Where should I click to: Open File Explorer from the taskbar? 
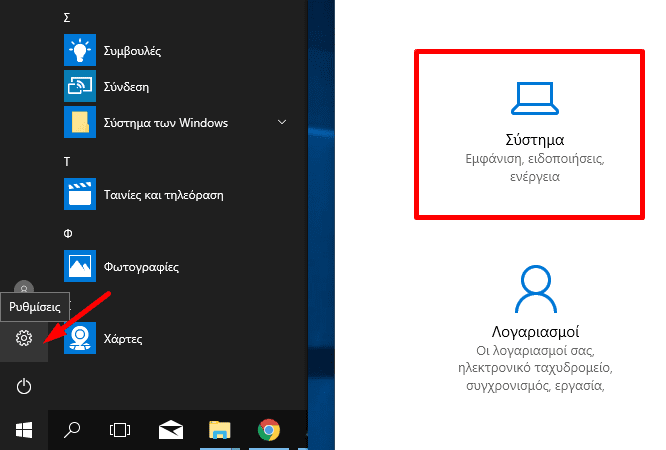[220, 430]
